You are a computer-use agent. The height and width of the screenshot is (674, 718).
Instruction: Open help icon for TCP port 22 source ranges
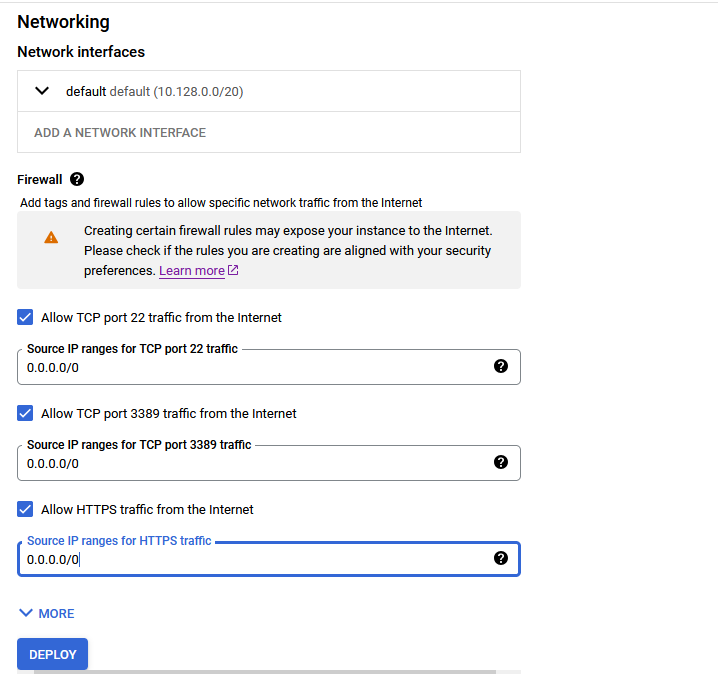pos(501,366)
